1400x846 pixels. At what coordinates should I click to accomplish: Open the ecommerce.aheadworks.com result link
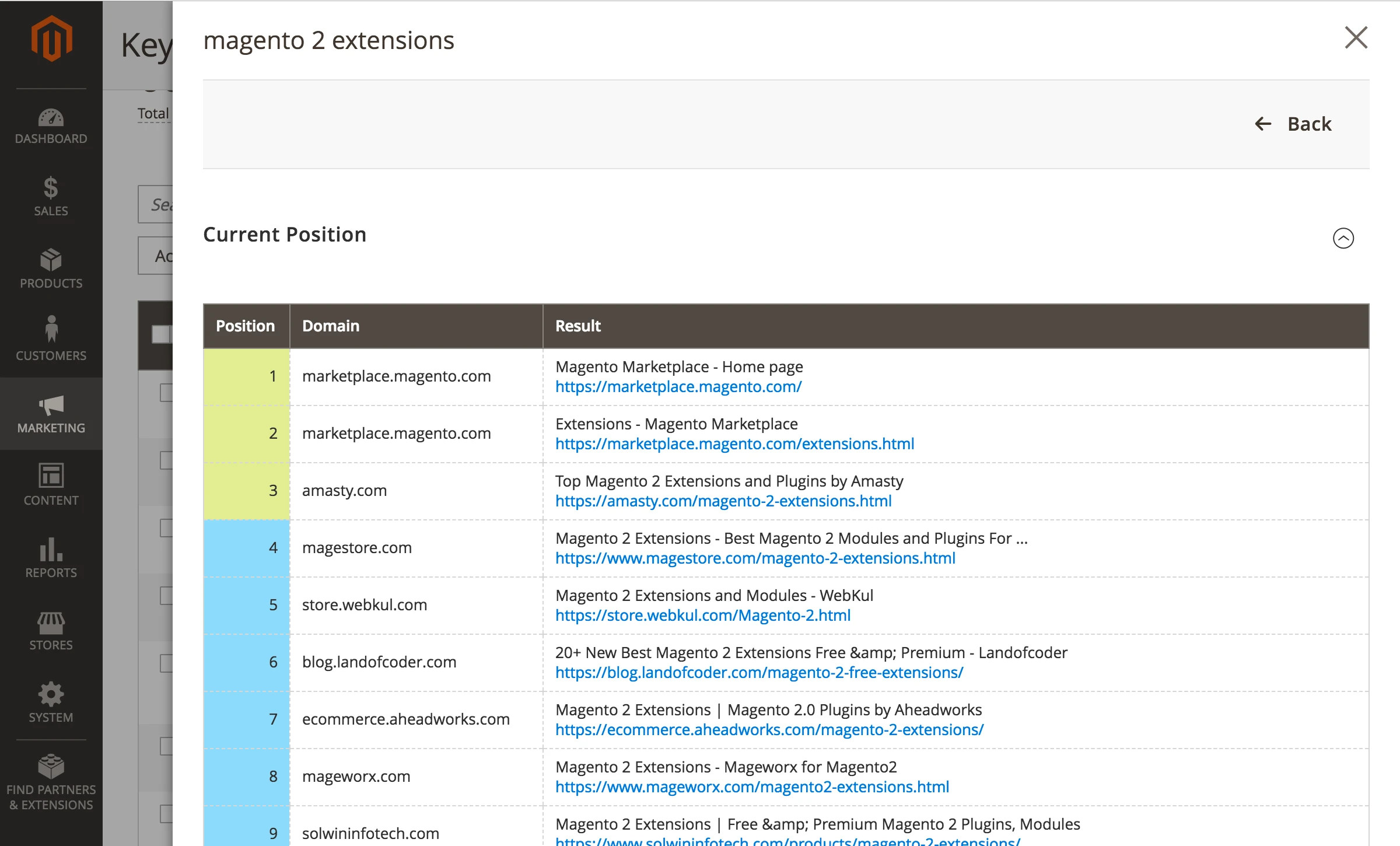769,730
